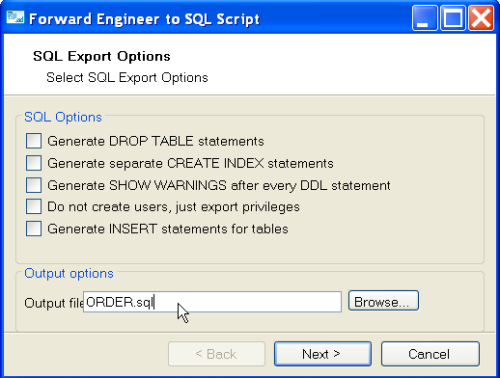Enable Generate DROP TABLE statements checkbox
The height and width of the screenshot is (378, 500).
34,141
